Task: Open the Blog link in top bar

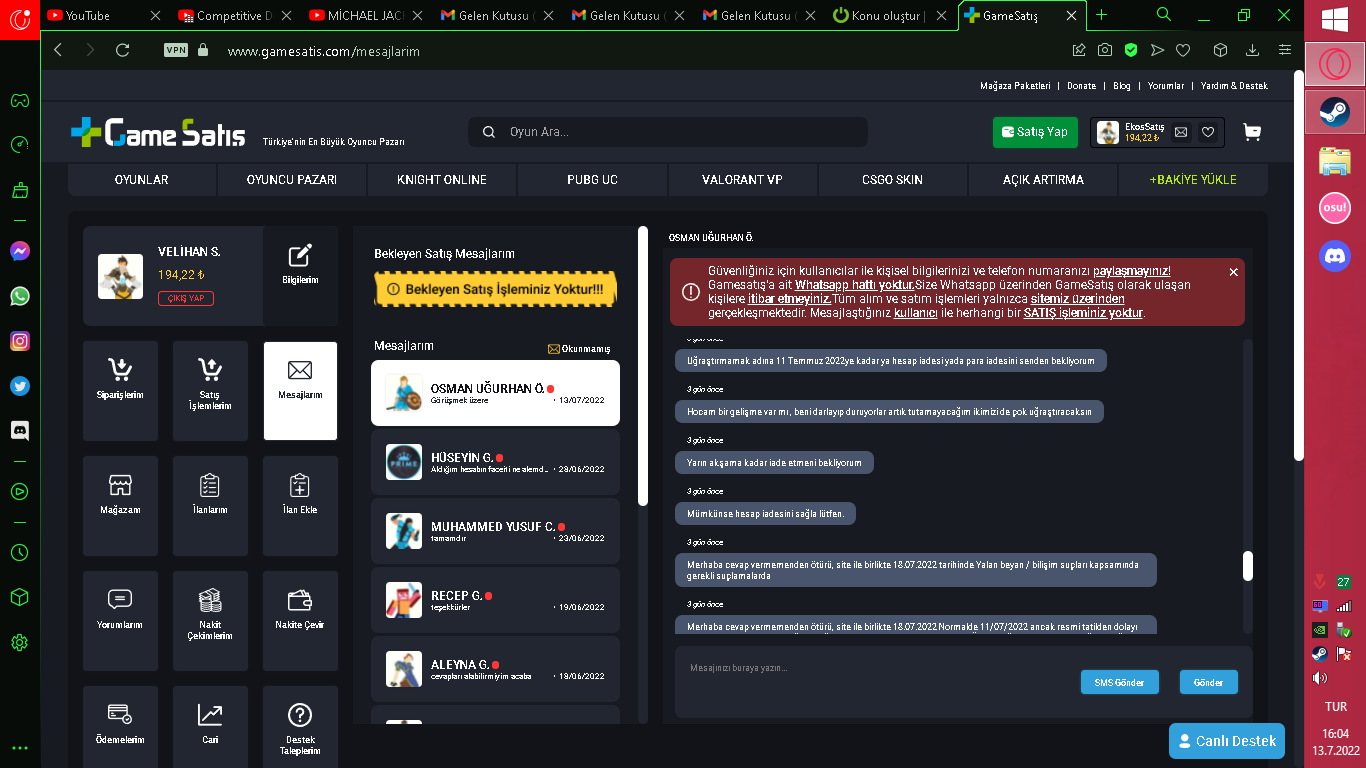Action: [1122, 86]
